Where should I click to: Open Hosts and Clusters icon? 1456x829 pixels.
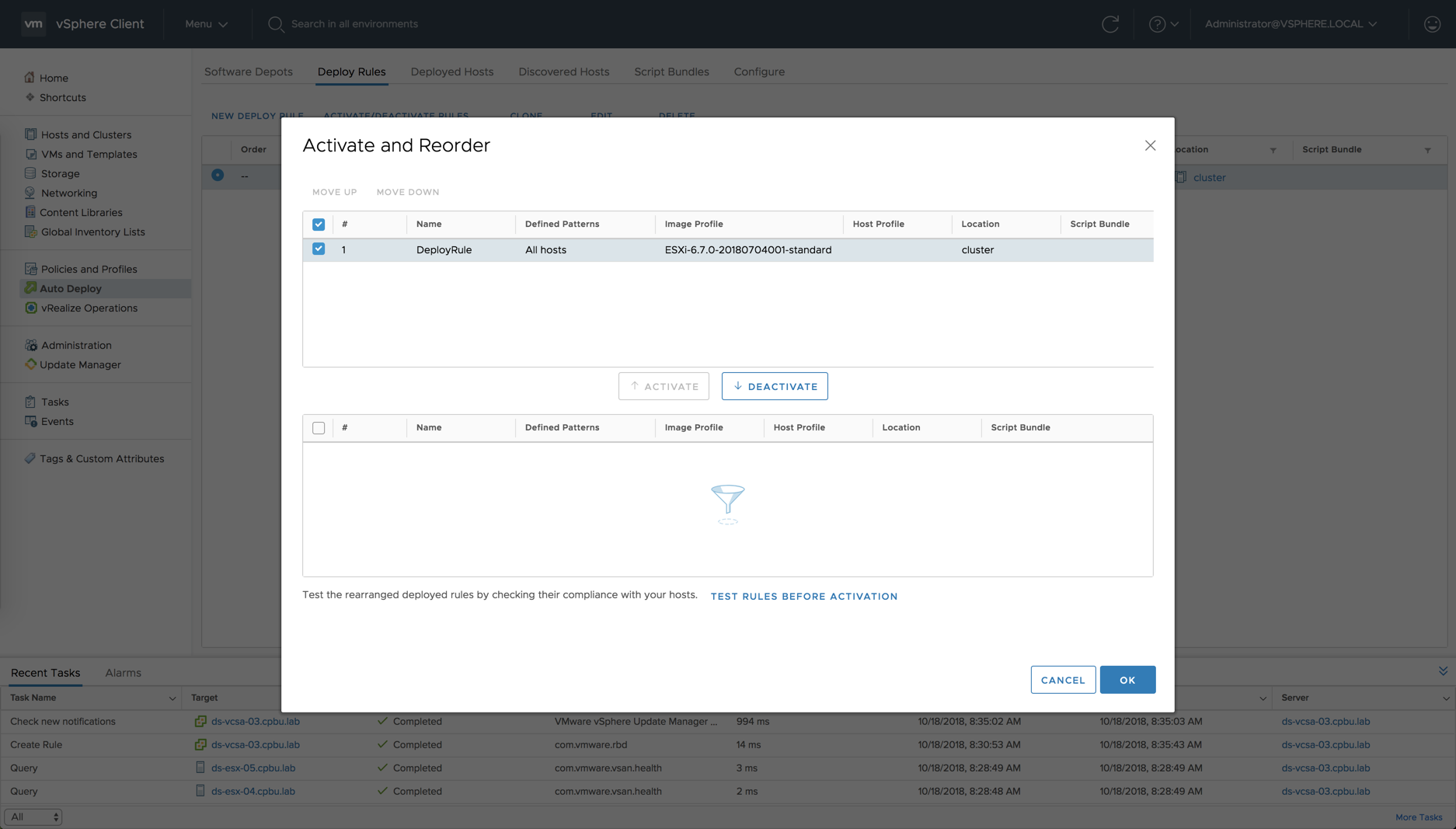click(30, 134)
